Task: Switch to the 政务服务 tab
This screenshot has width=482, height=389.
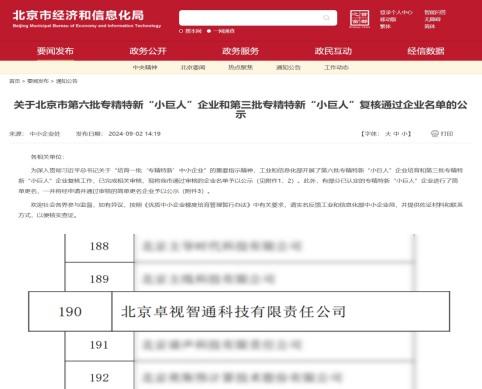Action: pos(240,51)
